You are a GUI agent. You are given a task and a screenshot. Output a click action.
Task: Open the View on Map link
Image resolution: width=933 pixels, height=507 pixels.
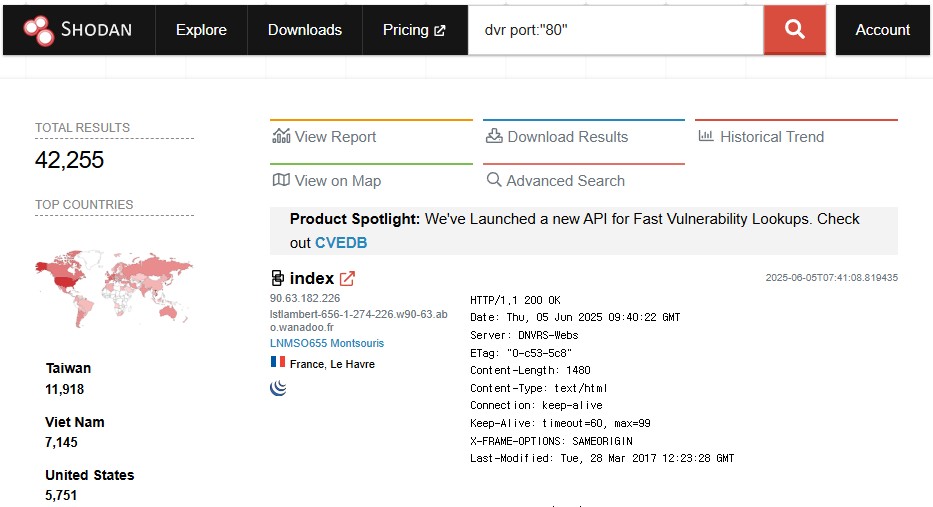tap(338, 181)
